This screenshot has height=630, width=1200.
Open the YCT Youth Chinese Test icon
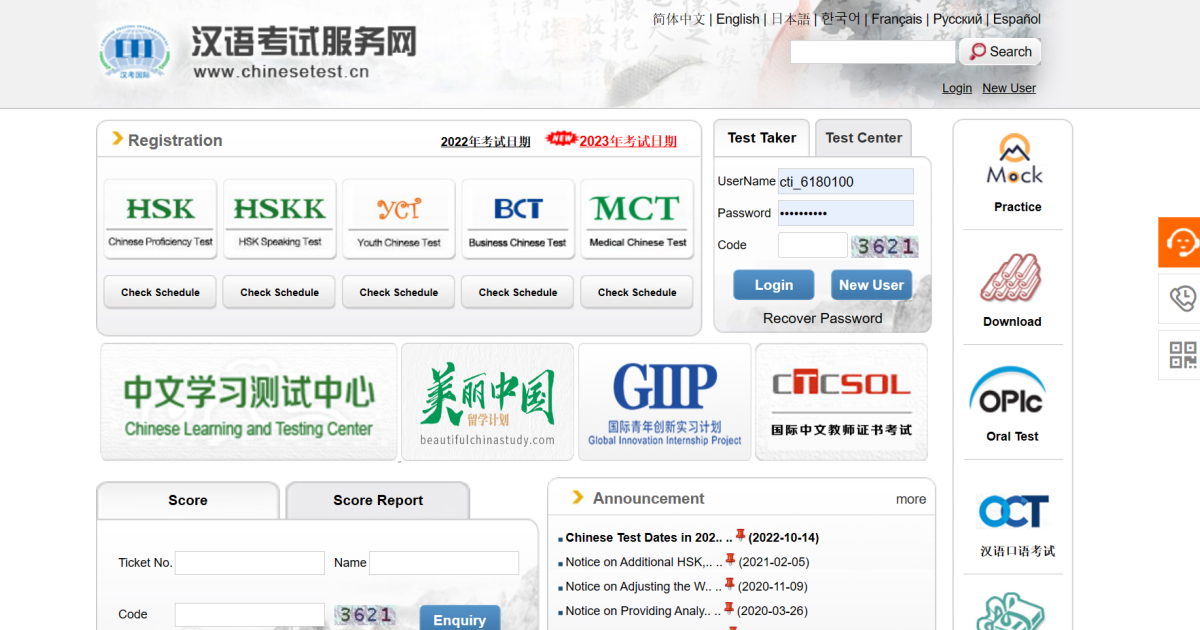398,219
